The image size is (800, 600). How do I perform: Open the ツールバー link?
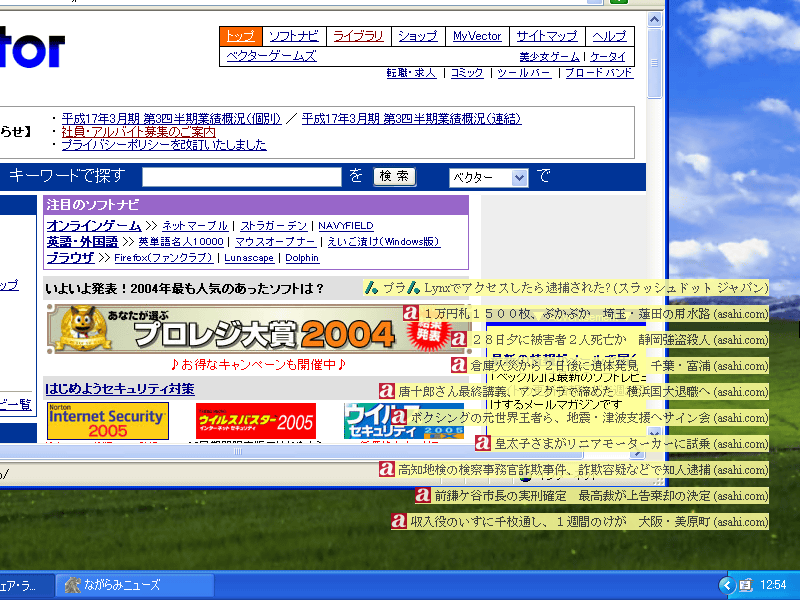pyautogui.click(x=524, y=73)
